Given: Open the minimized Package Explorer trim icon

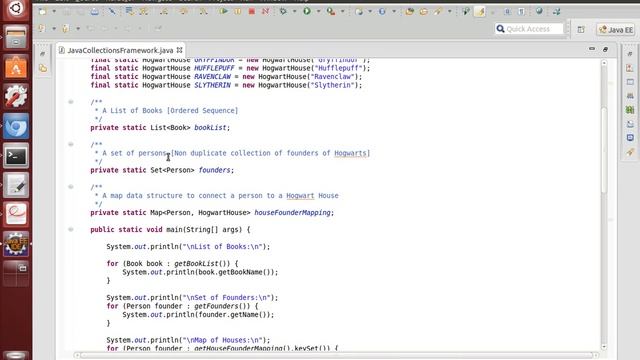Looking at the screenshot, I should [43, 68].
